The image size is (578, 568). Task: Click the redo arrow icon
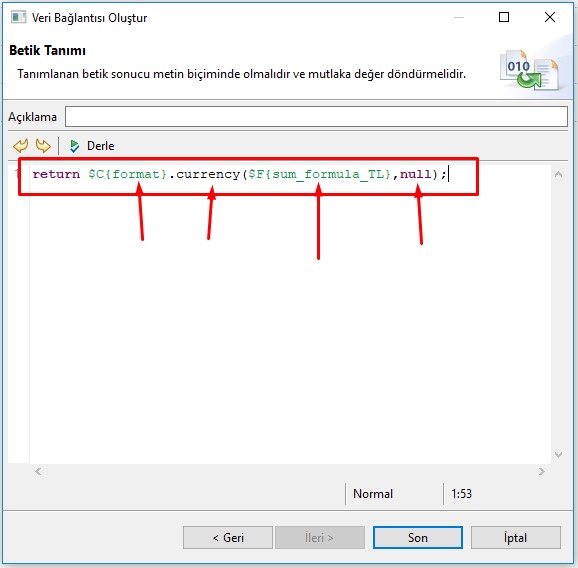pyautogui.click(x=43, y=146)
